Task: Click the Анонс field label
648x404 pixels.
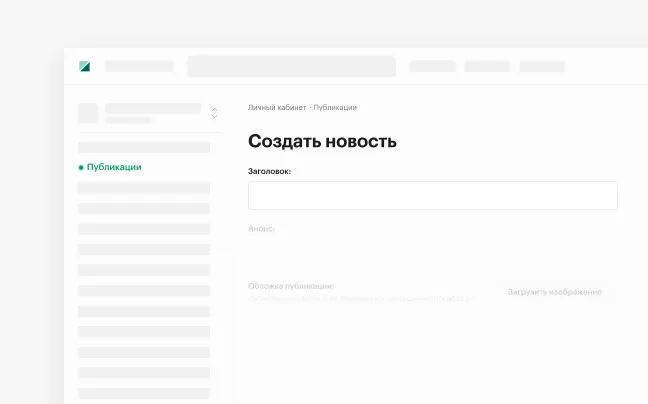Action: tap(261, 228)
